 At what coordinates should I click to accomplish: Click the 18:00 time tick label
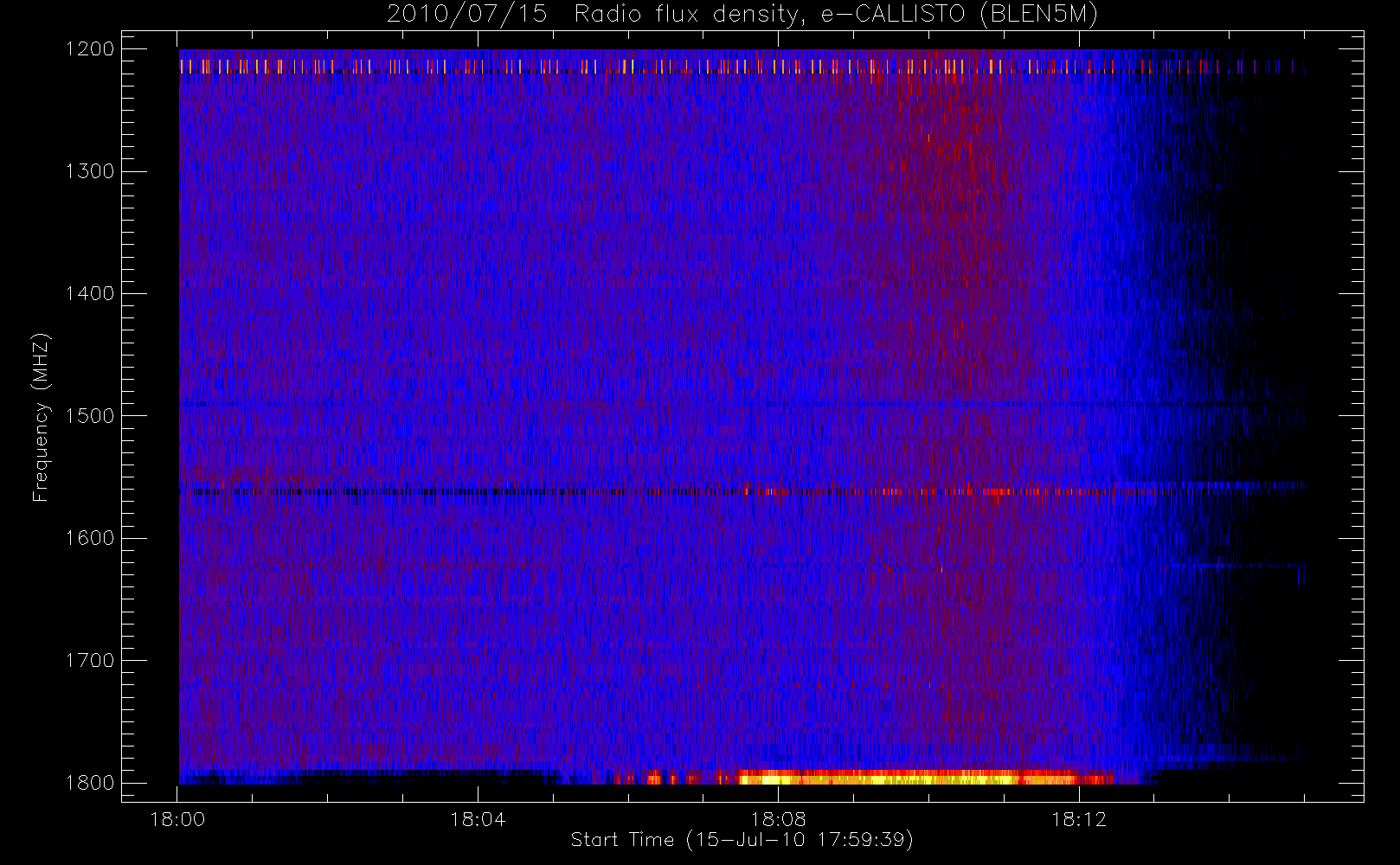tap(177, 819)
